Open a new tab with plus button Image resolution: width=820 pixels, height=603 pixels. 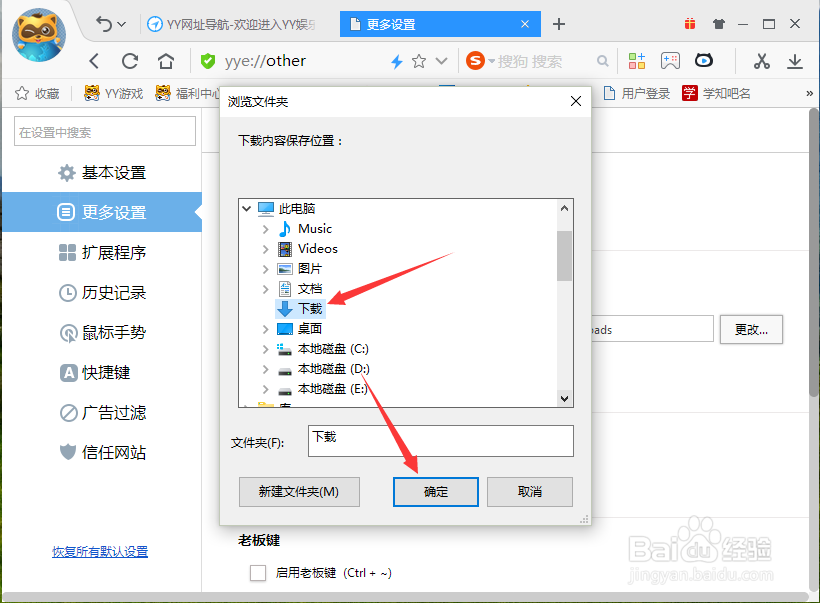pos(559,24)
